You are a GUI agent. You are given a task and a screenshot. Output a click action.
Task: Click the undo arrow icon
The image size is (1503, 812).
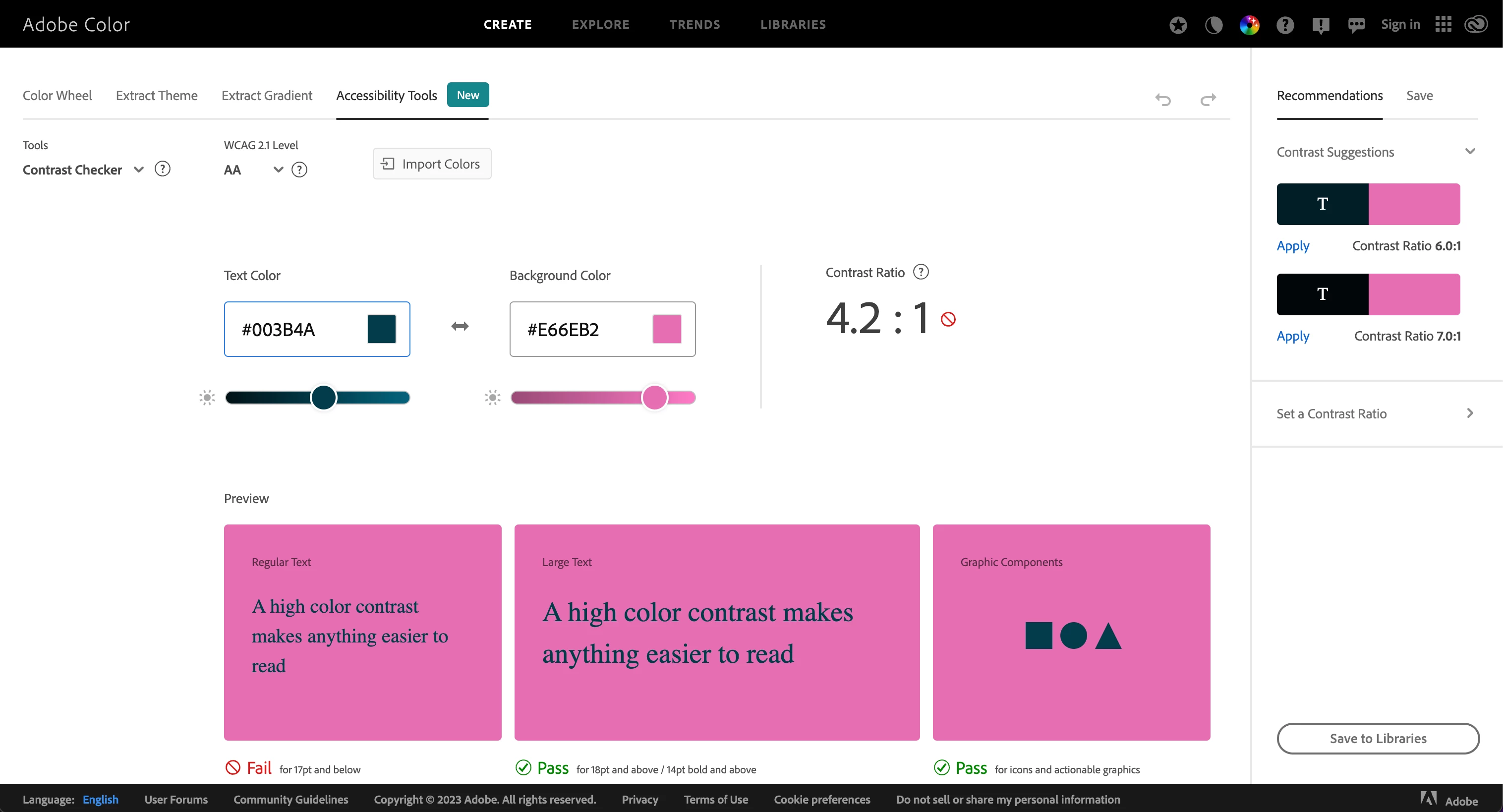(x=1163, y=100)
